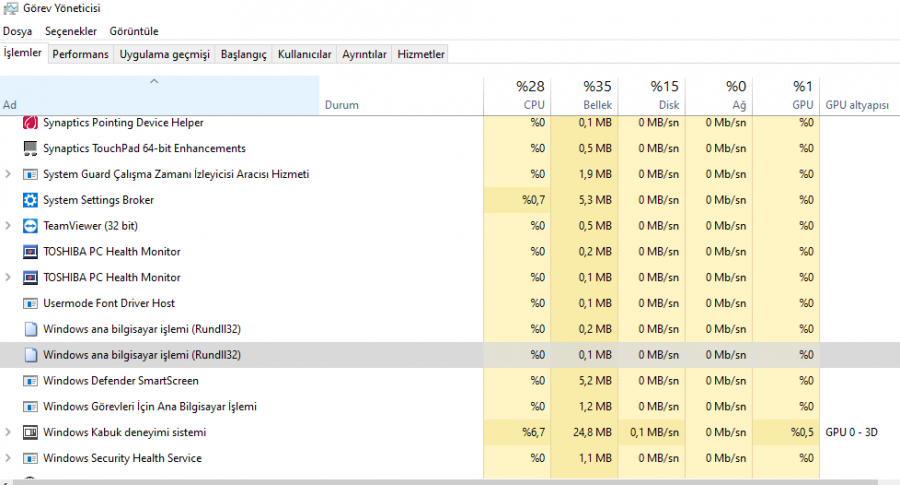This screenshot has width=900, height=485.
Task: Click the Windows Security Health Service icon
Action: 30,458
